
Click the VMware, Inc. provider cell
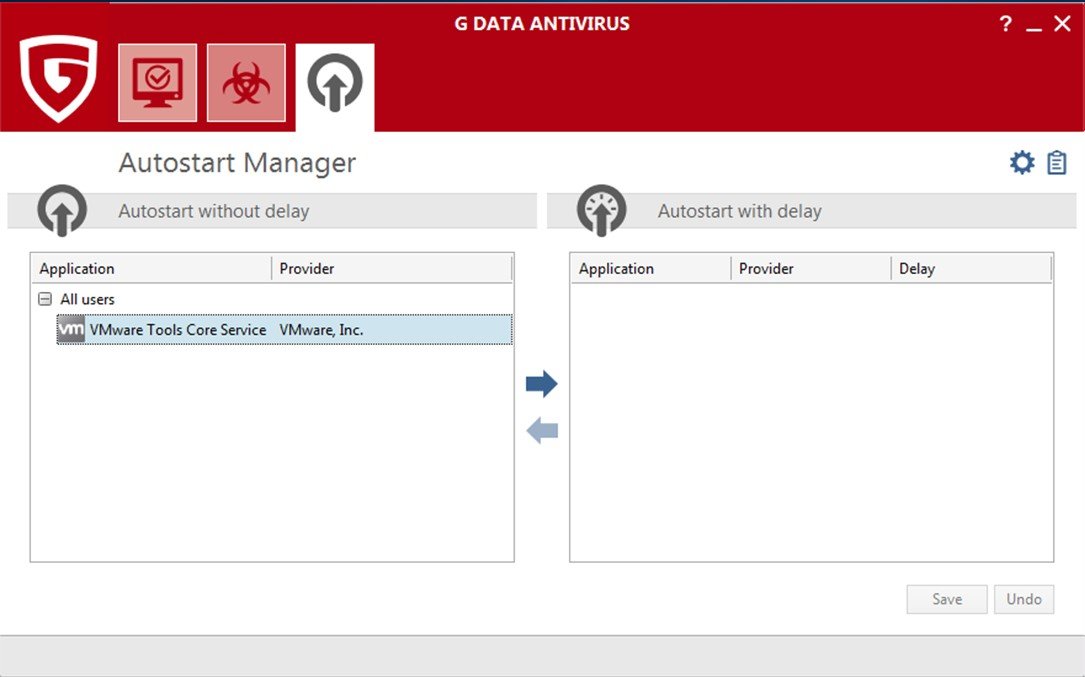321,330
